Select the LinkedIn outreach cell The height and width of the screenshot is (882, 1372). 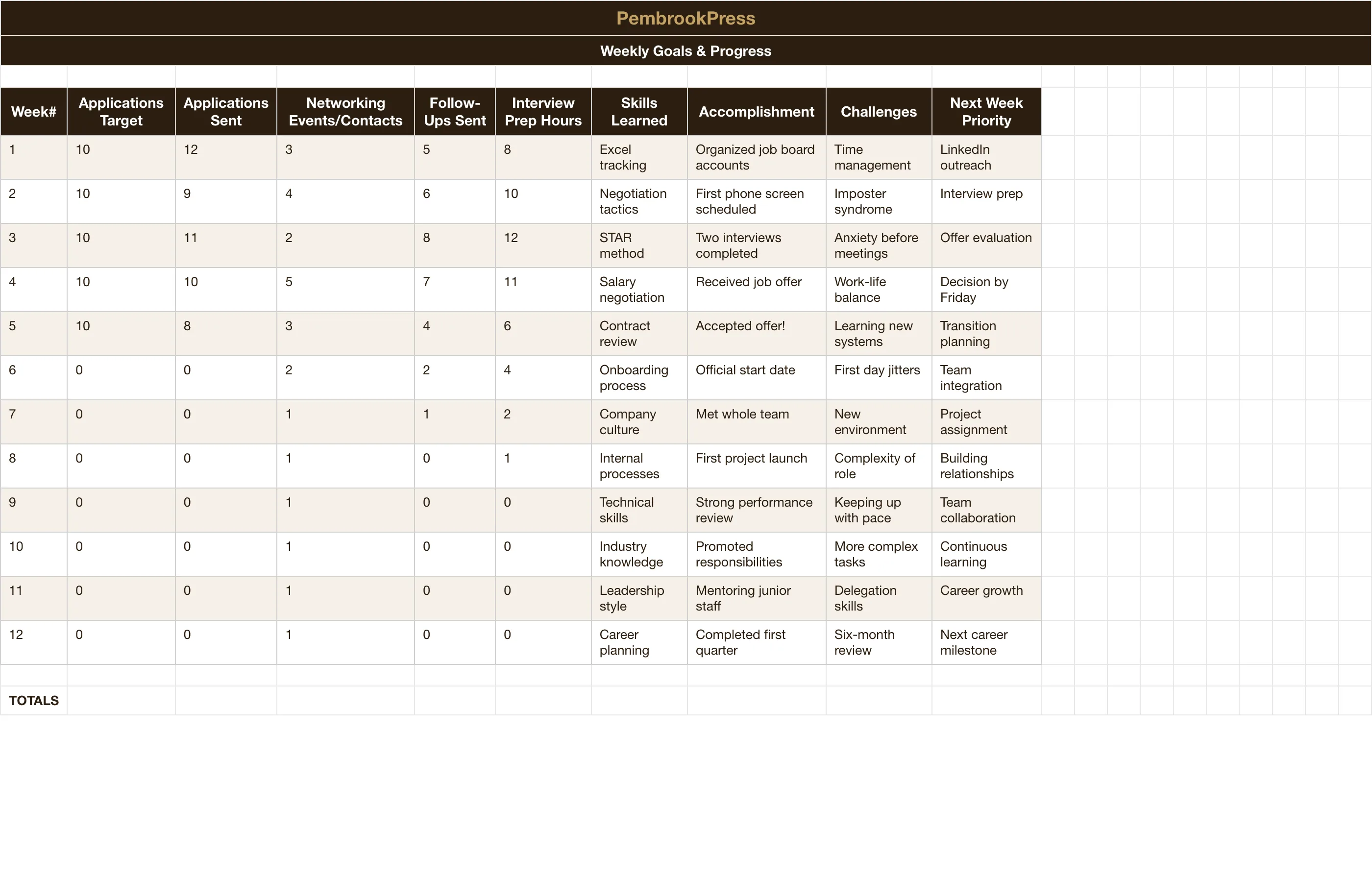(986, 157)
